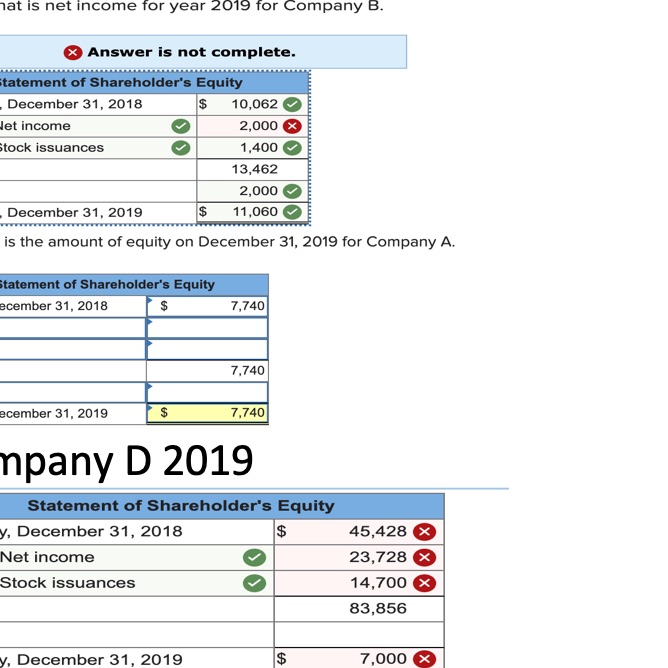Click red X next to 2,000 net income
Screen dimensions: 668x668
click(292, 126)
